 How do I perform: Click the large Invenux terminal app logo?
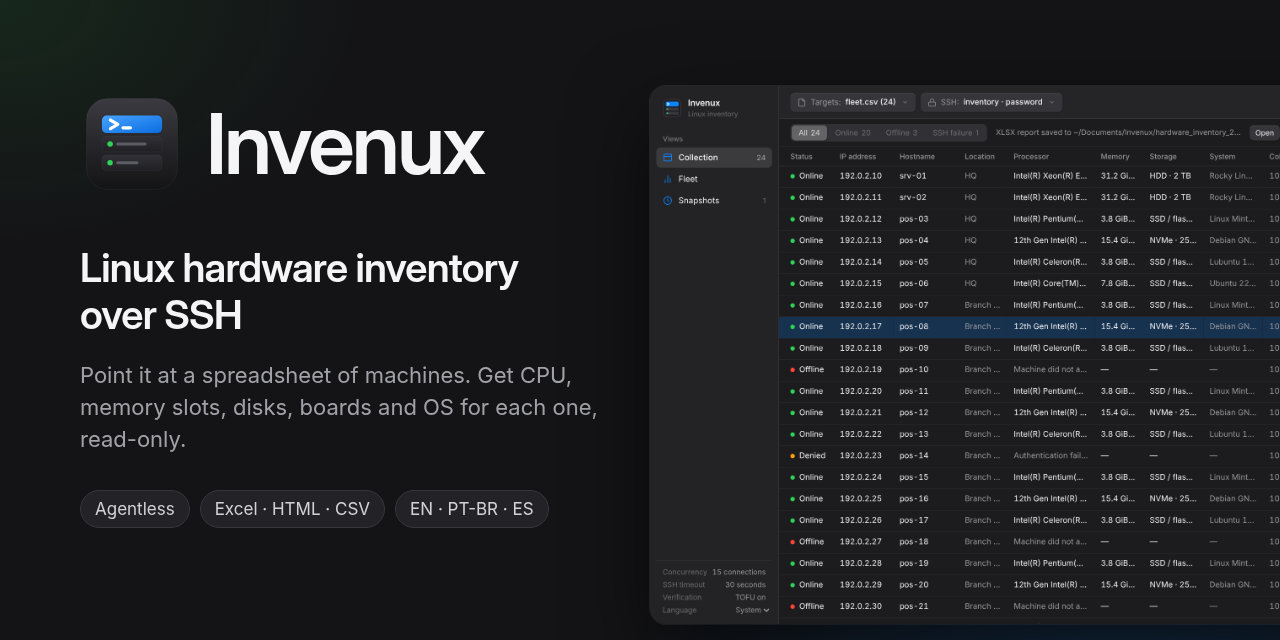click(x=132, y=144)
